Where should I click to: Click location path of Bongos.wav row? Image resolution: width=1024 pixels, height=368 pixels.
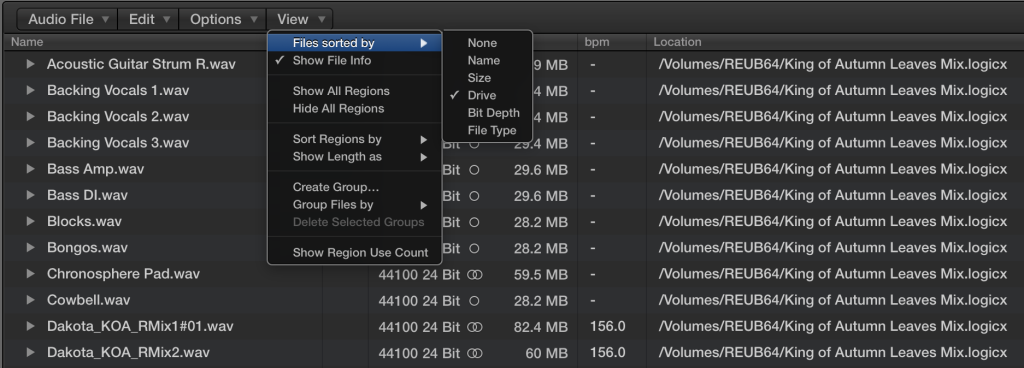point(833,247)
